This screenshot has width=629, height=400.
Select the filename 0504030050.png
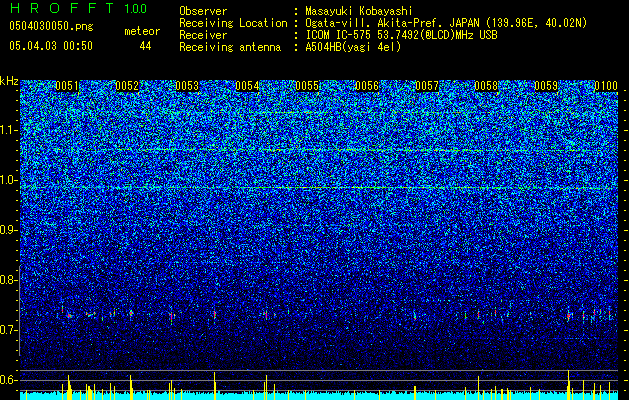51,26
